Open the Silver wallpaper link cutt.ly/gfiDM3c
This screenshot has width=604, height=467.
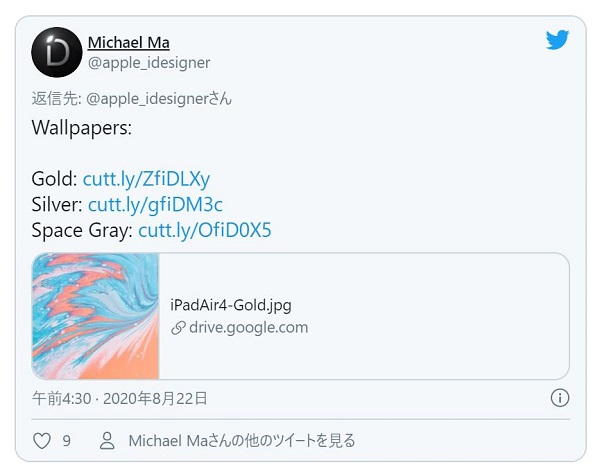click(x=155, y=205)
